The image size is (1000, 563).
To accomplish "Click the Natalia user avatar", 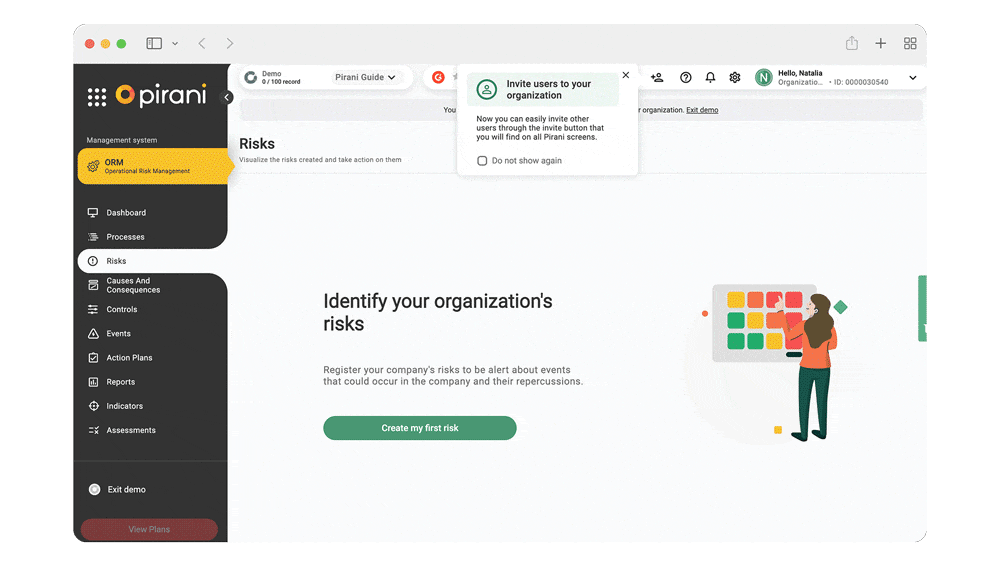I will point(764,77).
